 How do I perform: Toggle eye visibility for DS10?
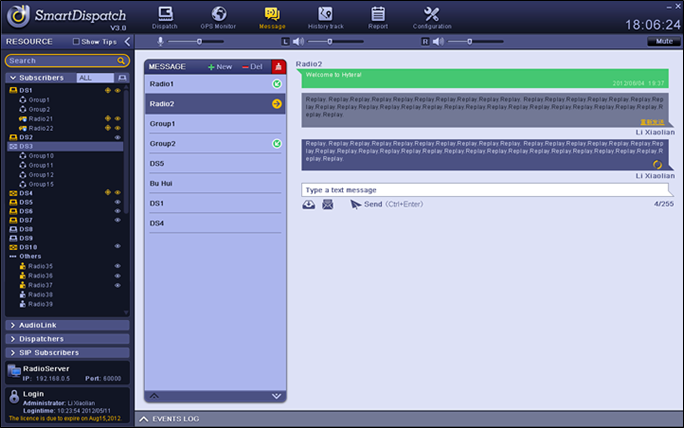pyautogui.click(x=117, y=247)
